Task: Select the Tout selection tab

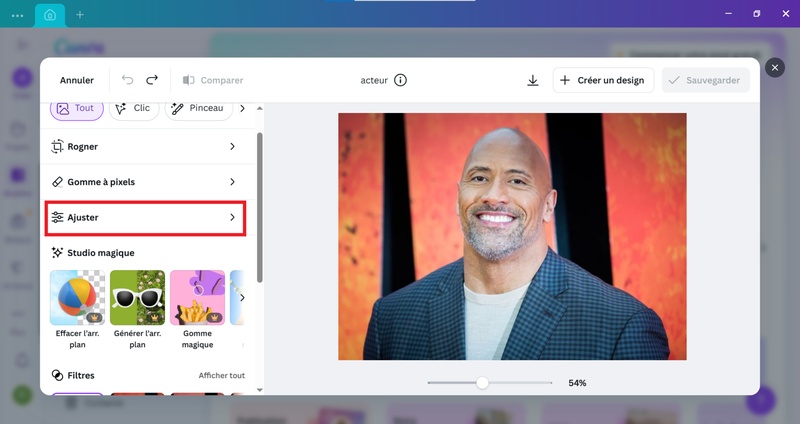Action: pos(77,108)
